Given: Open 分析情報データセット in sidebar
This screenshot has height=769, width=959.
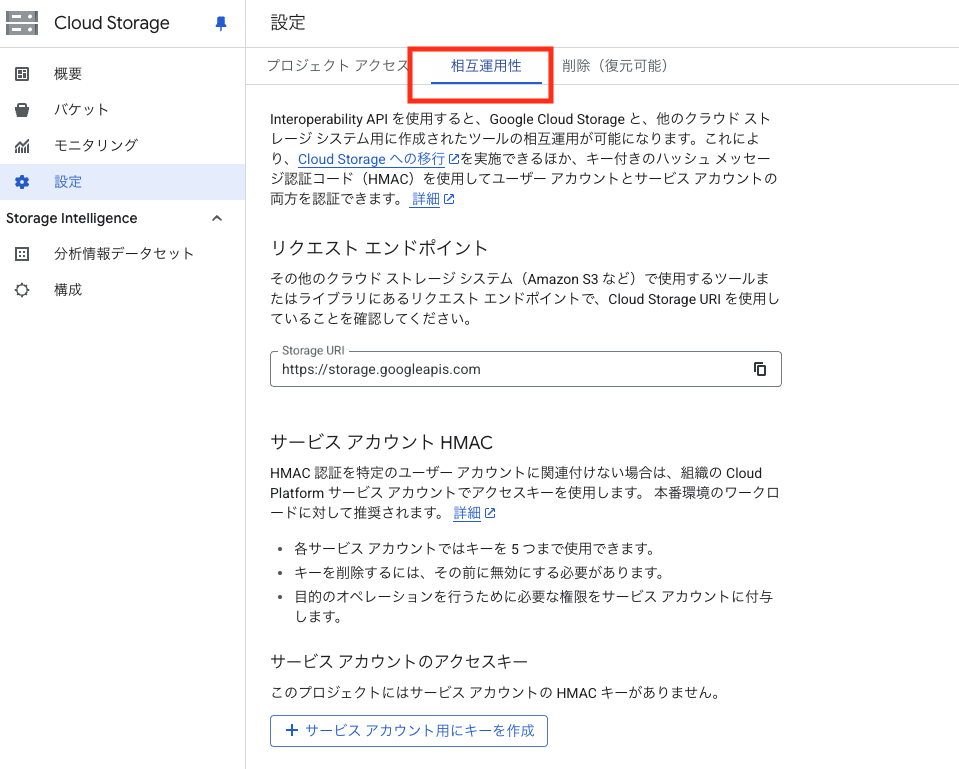Looking at the screenshot, I should (x=122, y=254).
